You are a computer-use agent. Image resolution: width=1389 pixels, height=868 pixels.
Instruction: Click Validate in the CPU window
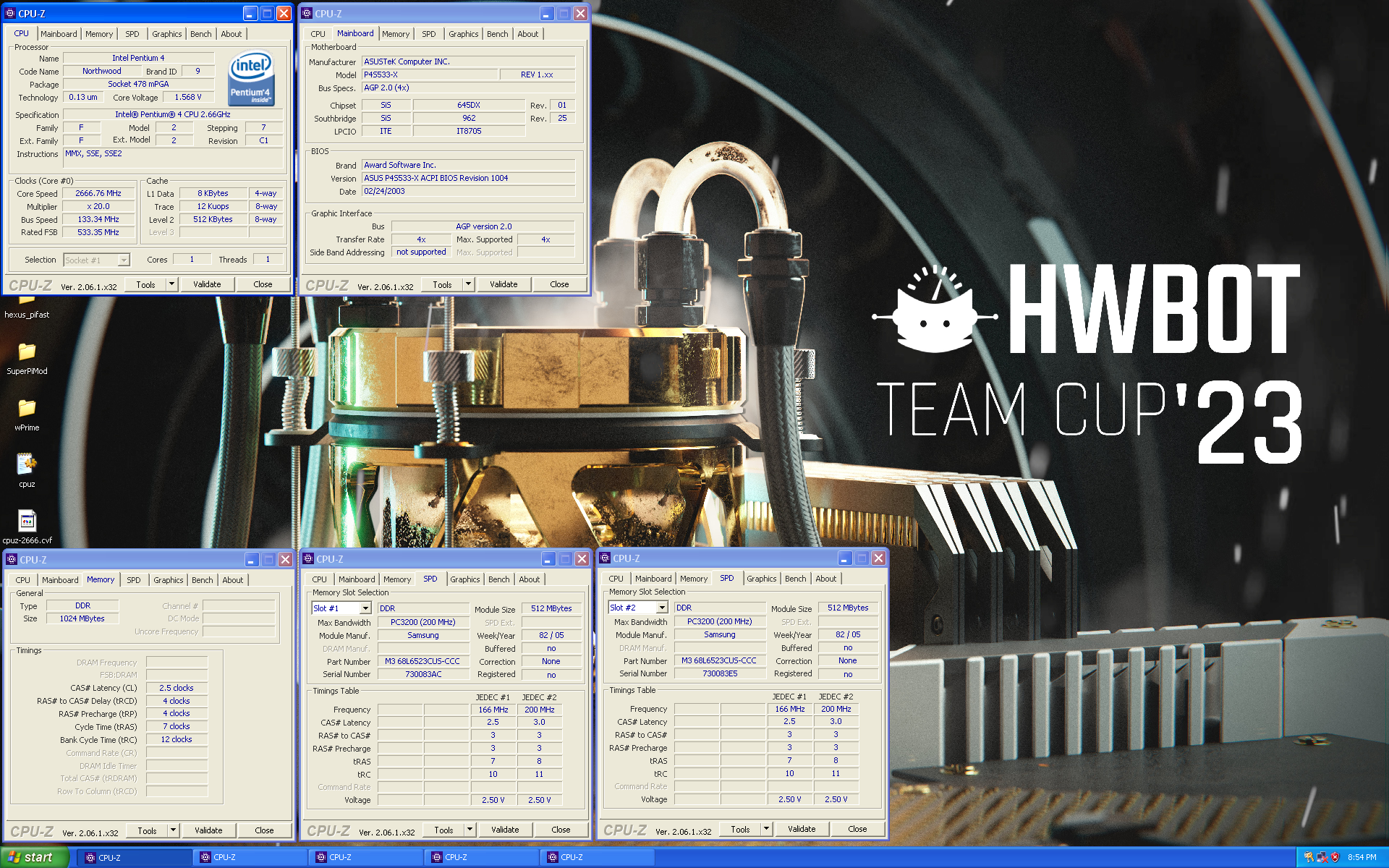click(207, 284)
